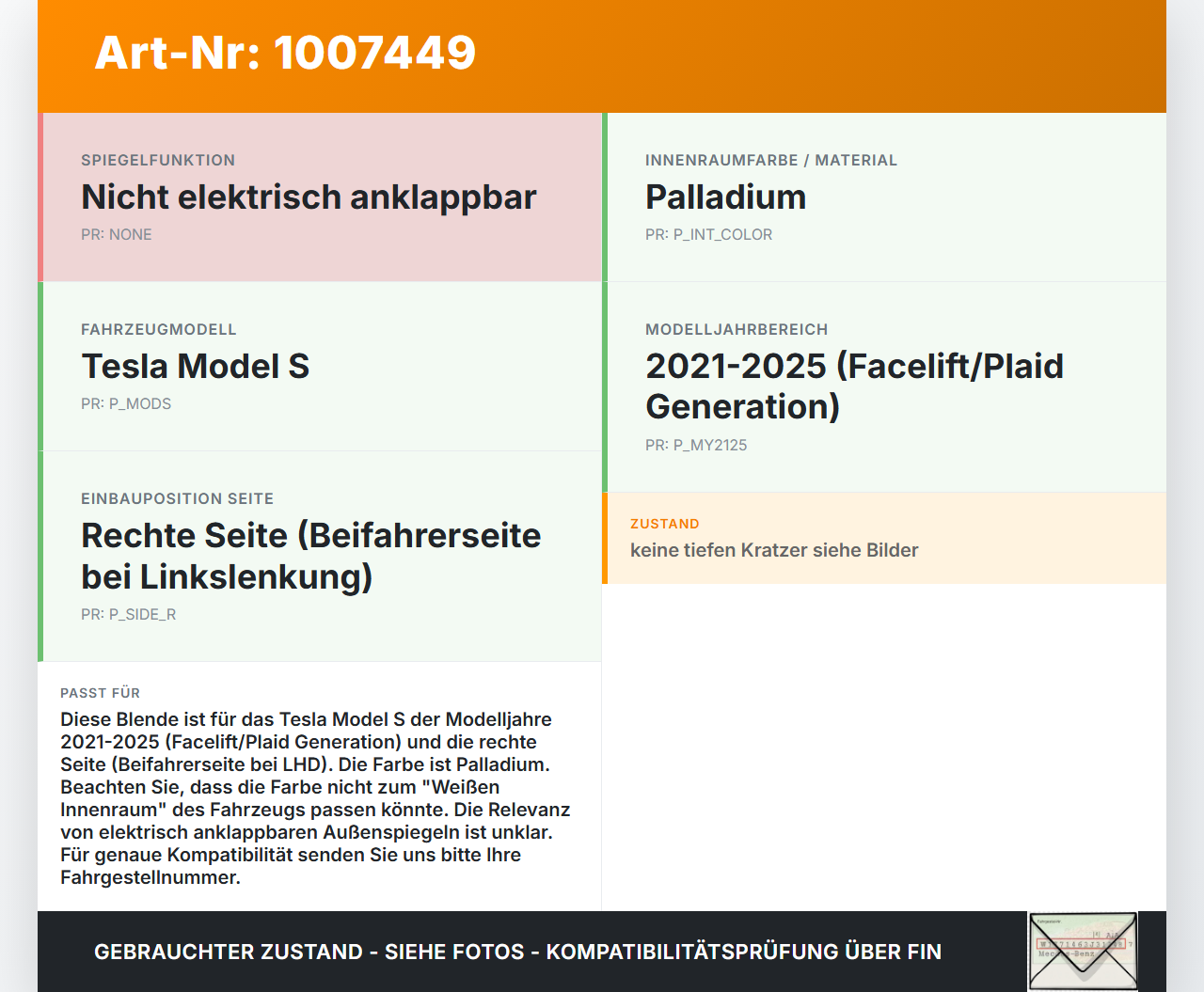
Task: Click the code "PR: P_INT_COLOR"
Action: 708,234
